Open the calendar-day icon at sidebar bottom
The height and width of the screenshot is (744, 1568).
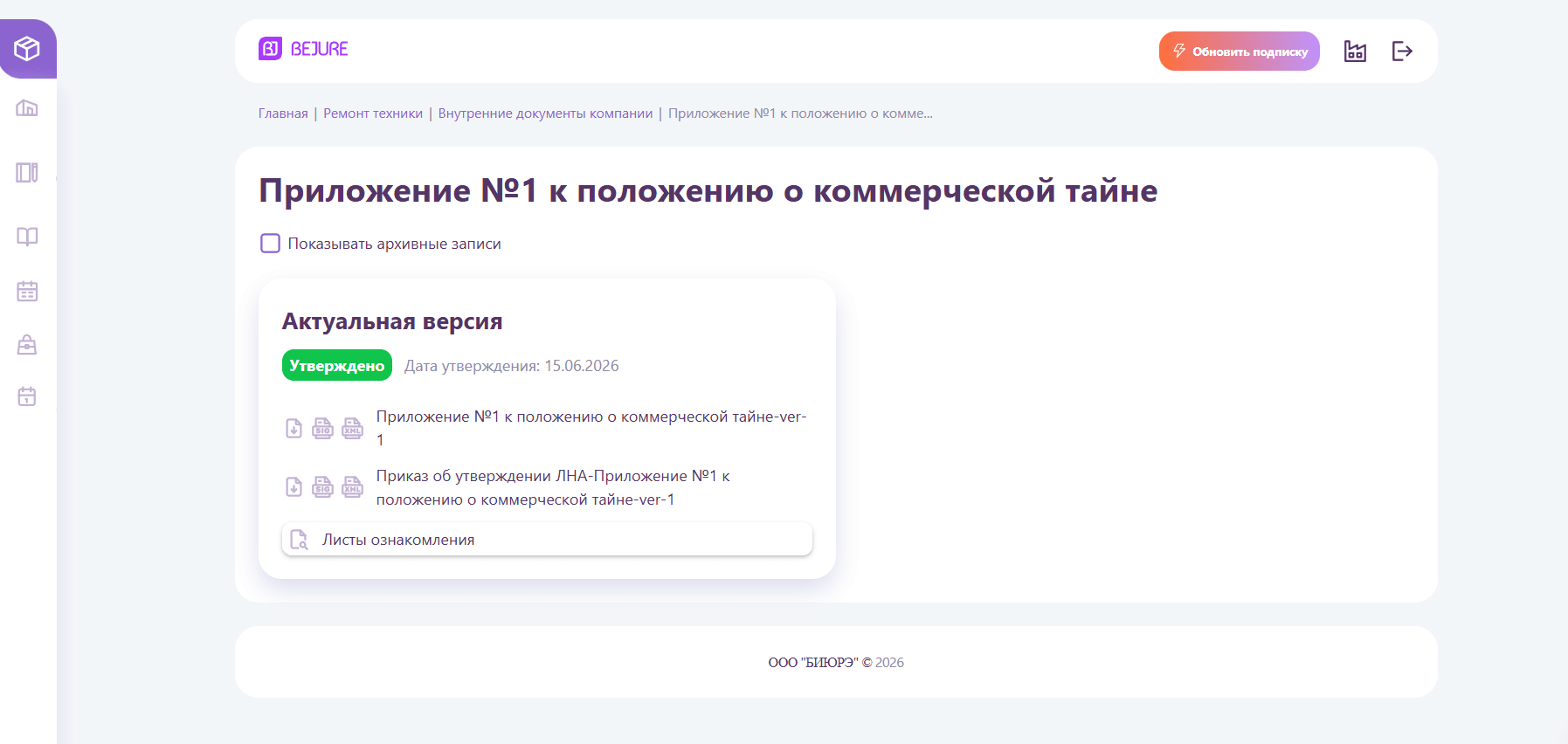pyautogui.click(x=27, y=396)
